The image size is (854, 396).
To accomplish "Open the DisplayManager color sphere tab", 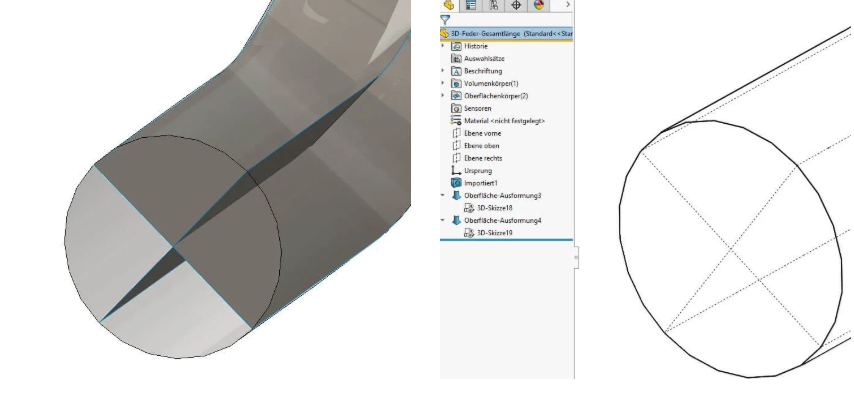I will 538,5.
